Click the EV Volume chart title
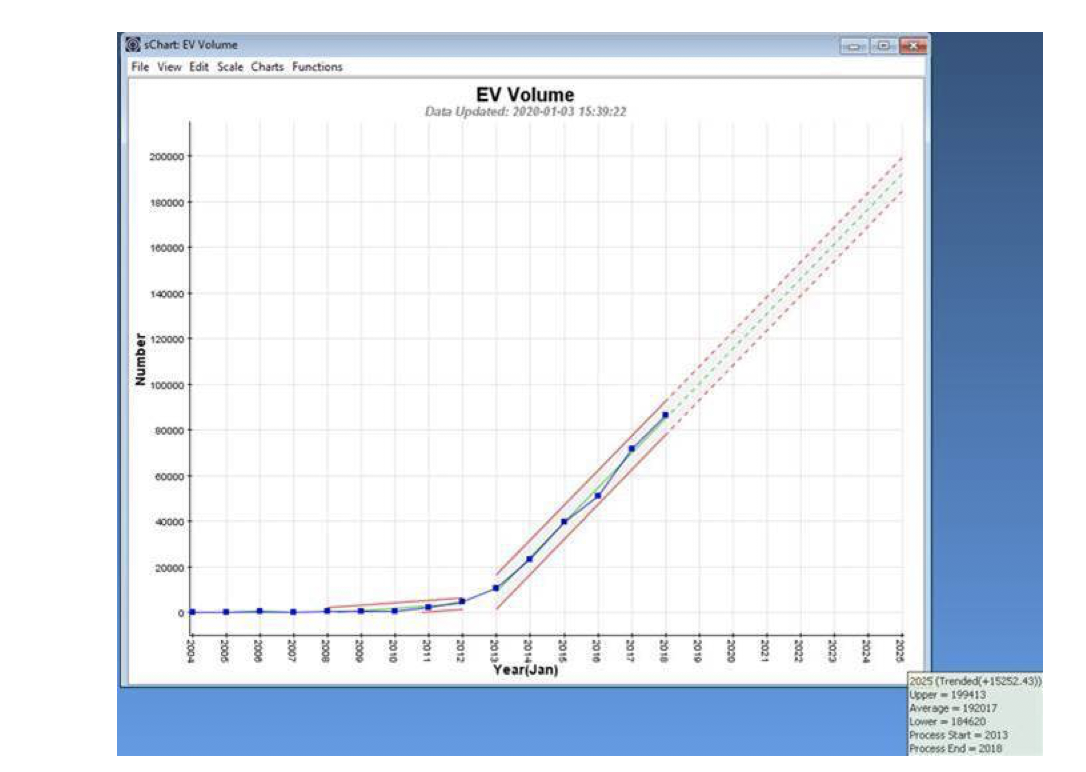Image resolution: width=1086 pixels, height=772 pixels. (x=526, y=95)
